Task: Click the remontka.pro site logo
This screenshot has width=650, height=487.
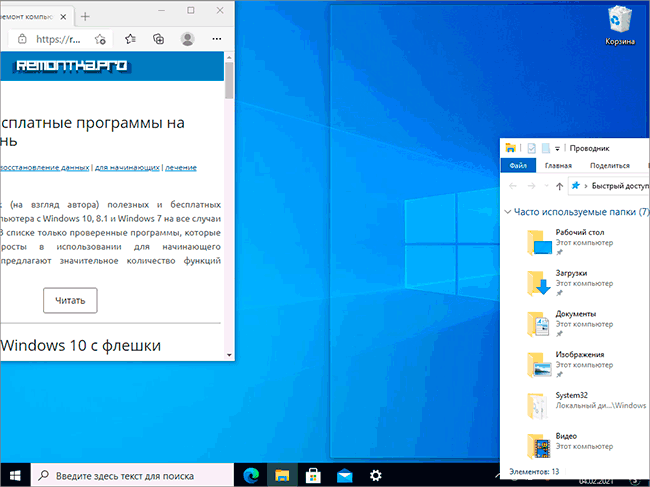Action: 72,66
